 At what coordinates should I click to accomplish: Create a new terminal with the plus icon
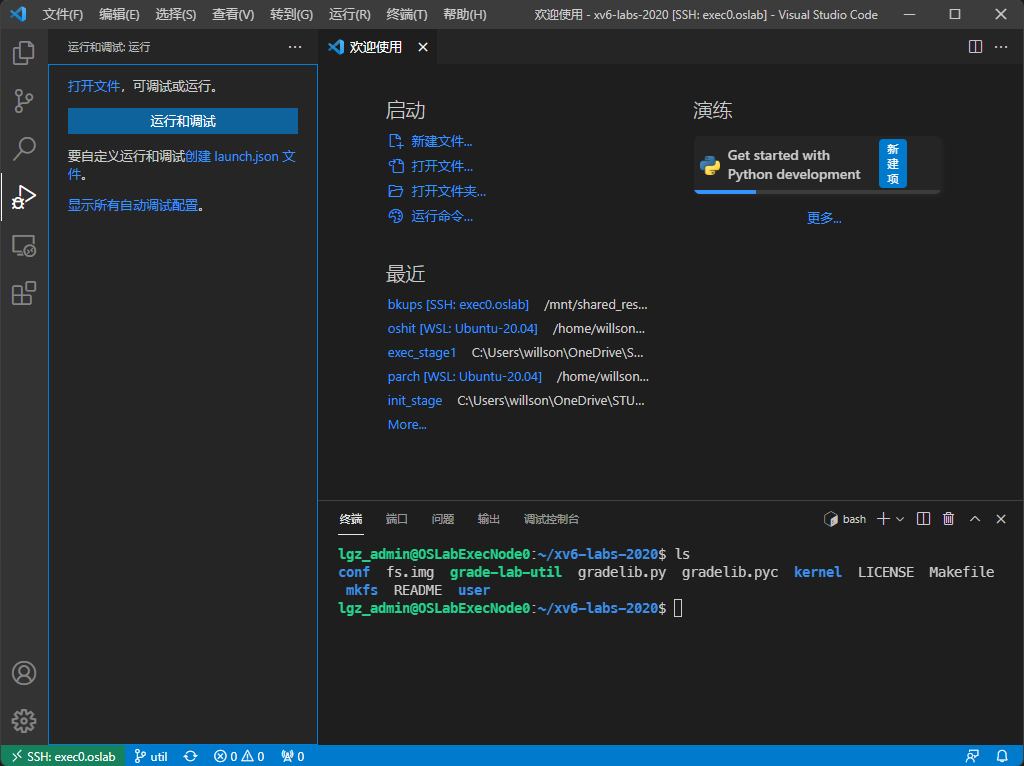pyautogui.click(x=884, y=518)
